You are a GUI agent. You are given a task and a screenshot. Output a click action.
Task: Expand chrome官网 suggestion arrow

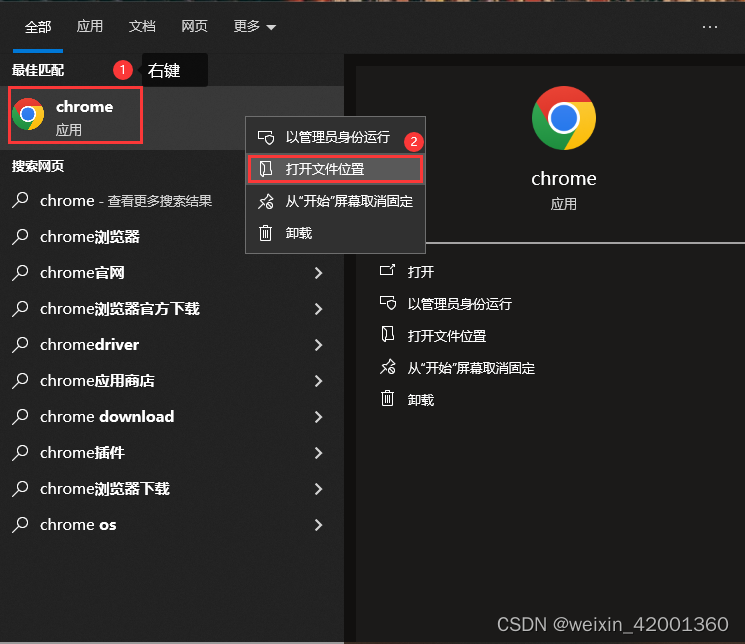[318, 273]
